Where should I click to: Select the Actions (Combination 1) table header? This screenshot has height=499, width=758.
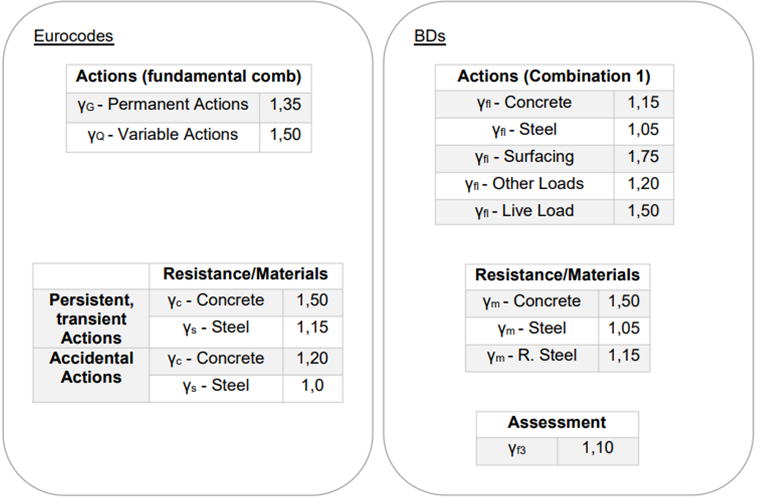pyautogui.click(x=554, y=76)
